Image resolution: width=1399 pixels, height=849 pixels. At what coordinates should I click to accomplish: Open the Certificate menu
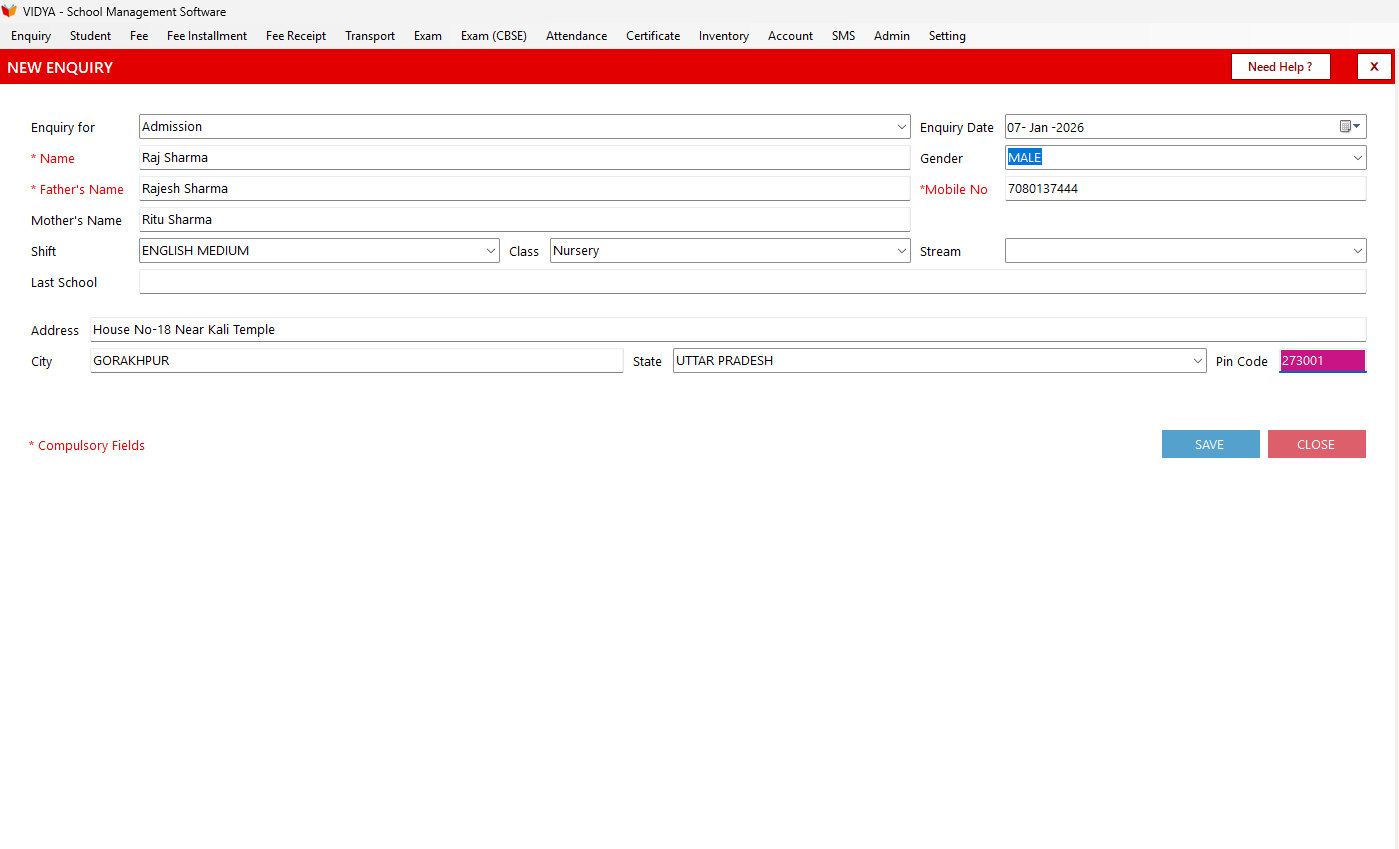(653, 36)
